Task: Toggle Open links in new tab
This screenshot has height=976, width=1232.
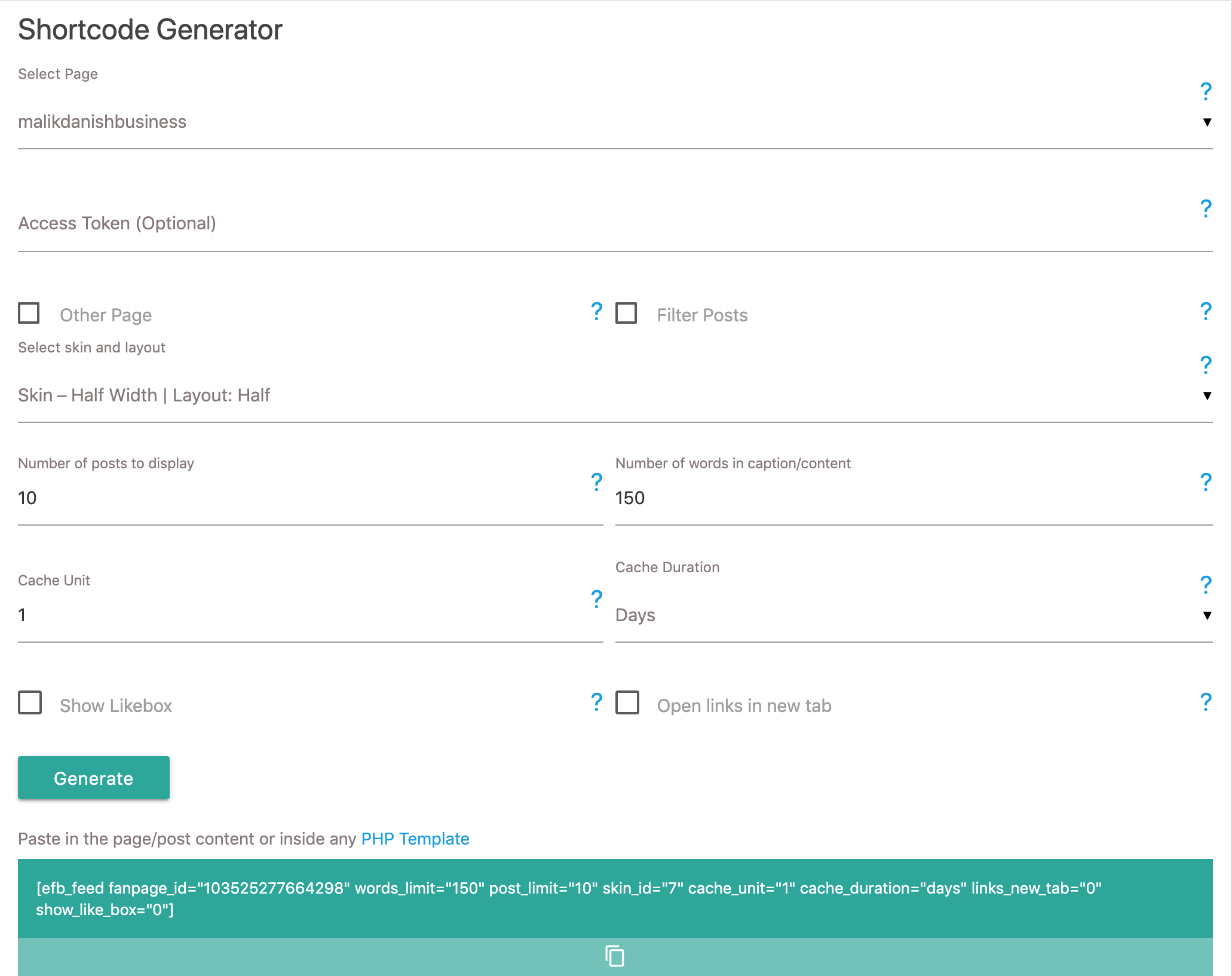Action: 627,702
